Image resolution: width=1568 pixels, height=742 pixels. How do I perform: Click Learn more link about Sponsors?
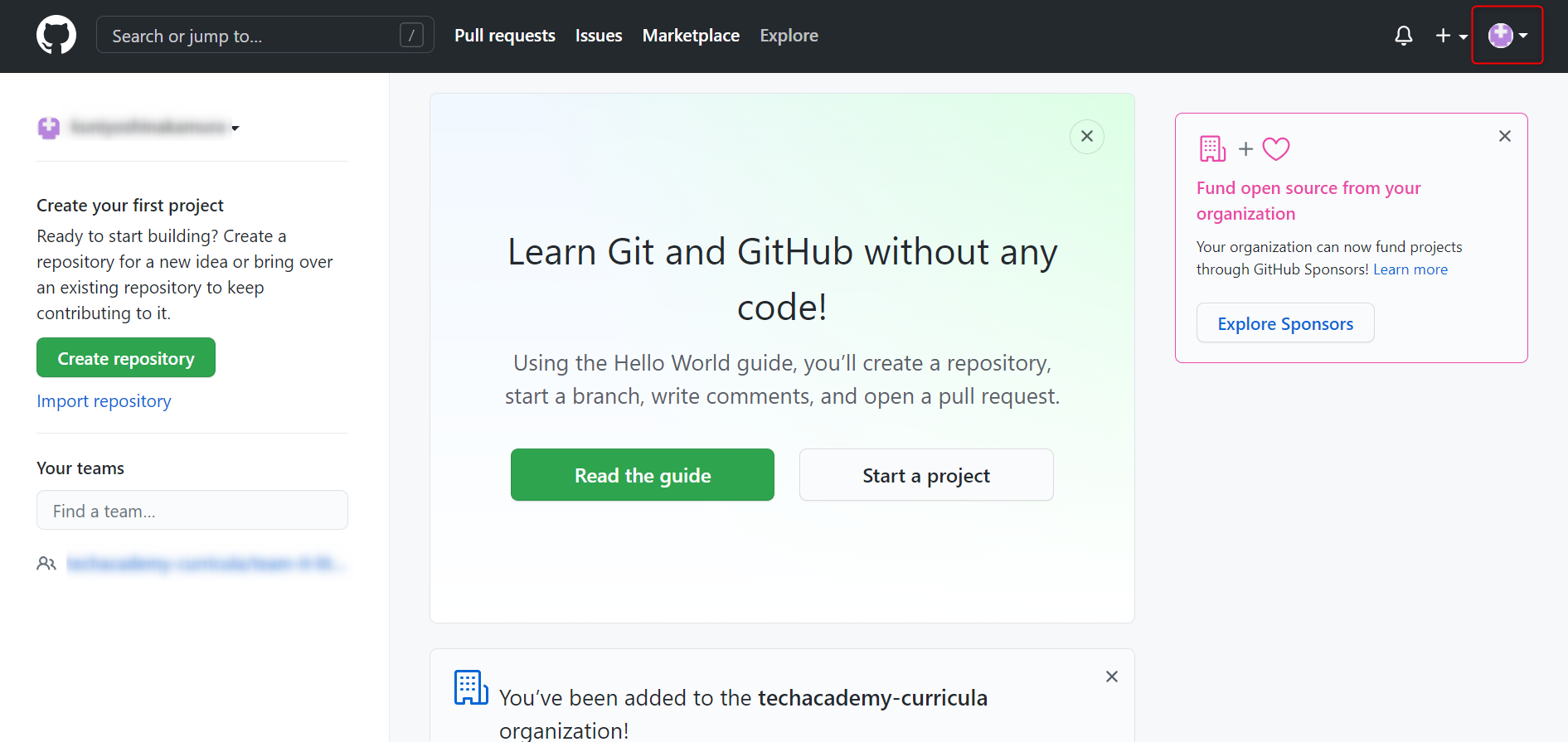pos(1410,269)
